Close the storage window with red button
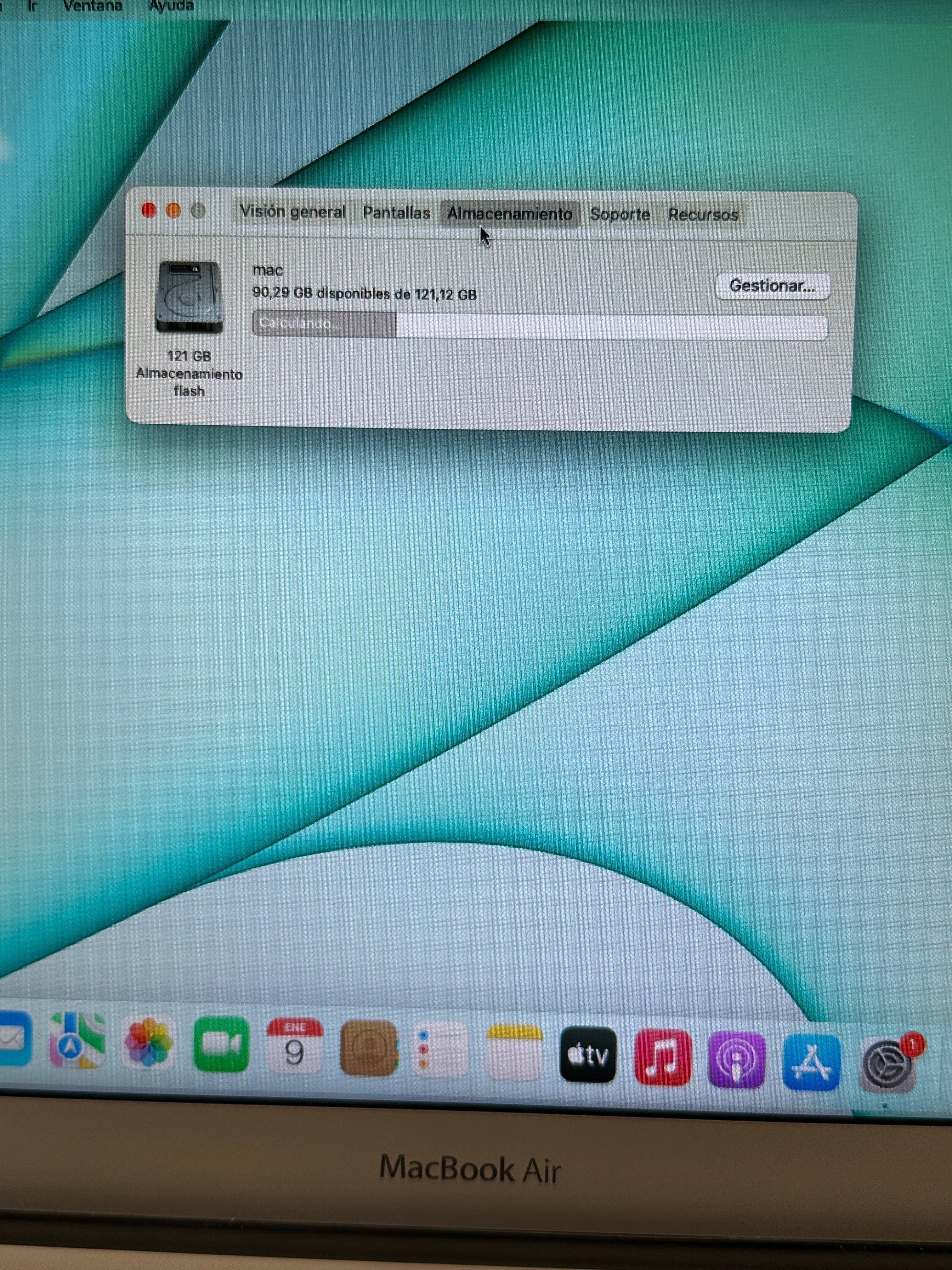Image resolution: width=952 pixels, height=1270 pixels. (149, 211)
